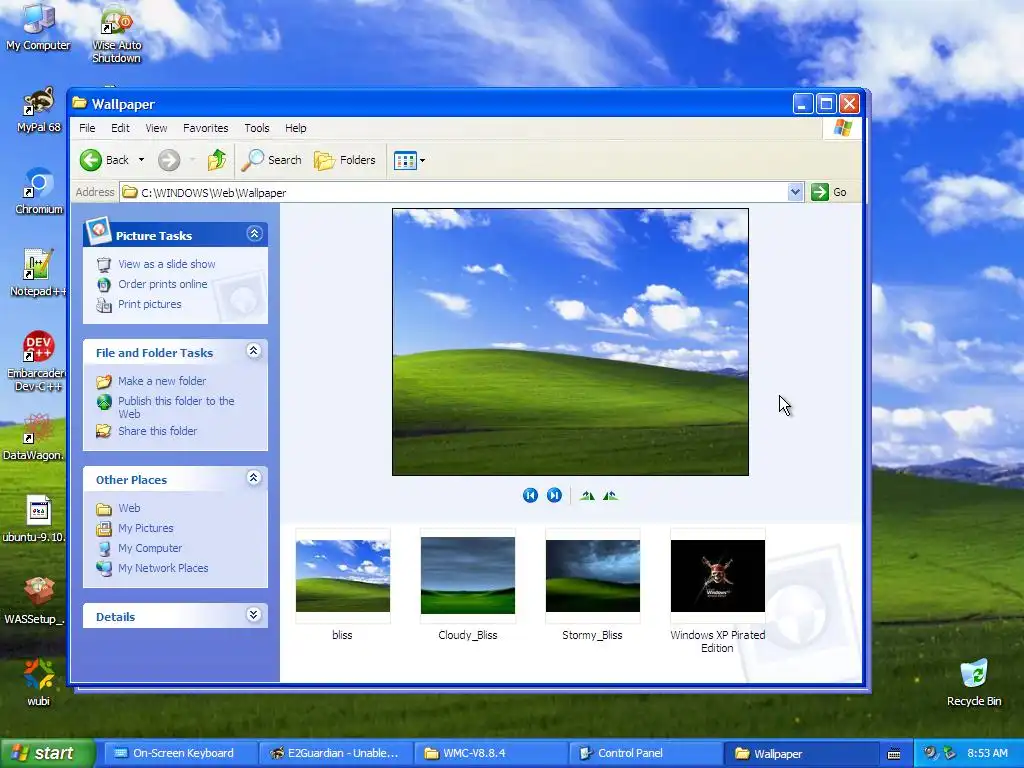Collapse the File and Folder Tasks panel

pos(254,351)
